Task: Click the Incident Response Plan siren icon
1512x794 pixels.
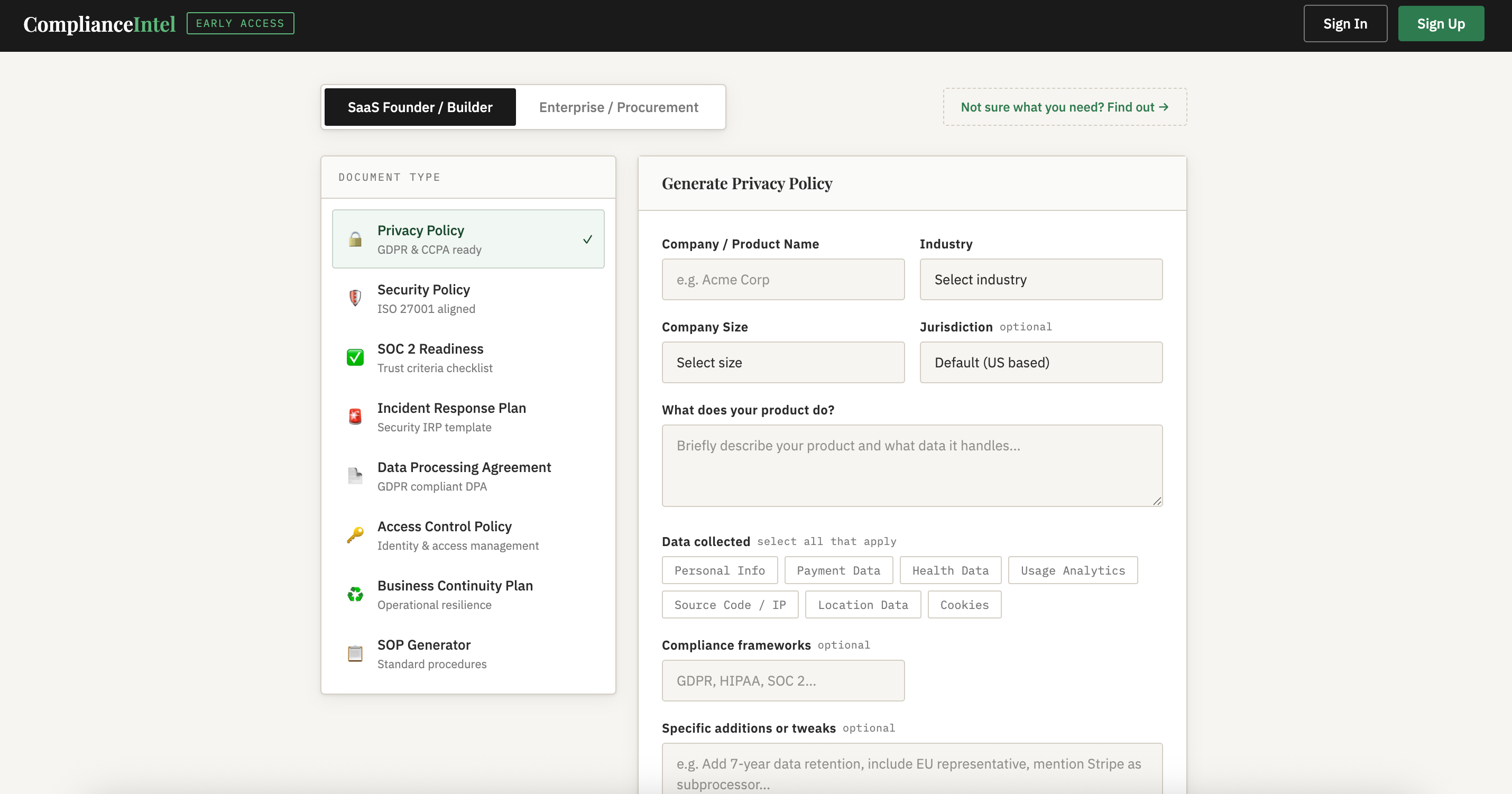Action: coord(355,417)
